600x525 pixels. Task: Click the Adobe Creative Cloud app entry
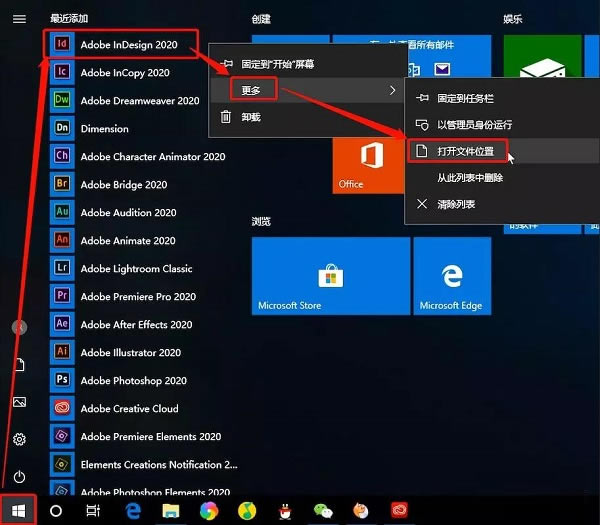tap(129, 409)
